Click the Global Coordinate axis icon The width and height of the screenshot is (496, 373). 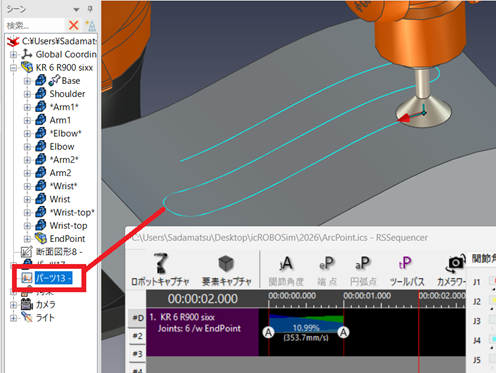point(27,54)
